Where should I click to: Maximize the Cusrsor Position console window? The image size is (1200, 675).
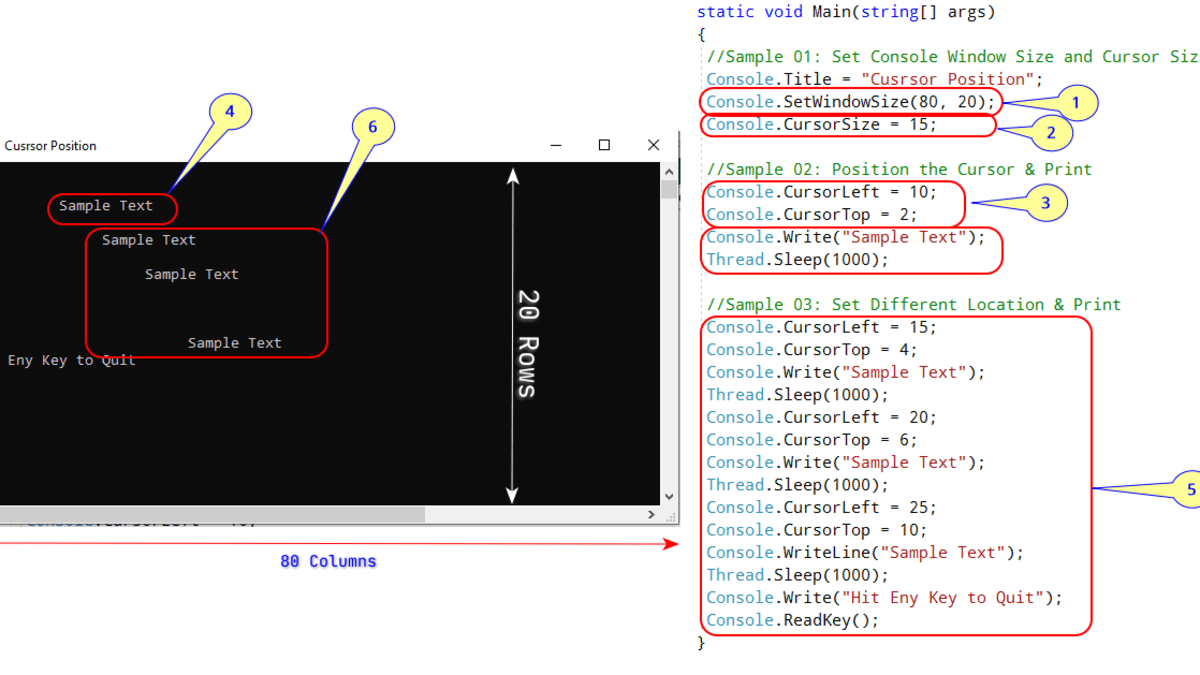coord(604,145)
